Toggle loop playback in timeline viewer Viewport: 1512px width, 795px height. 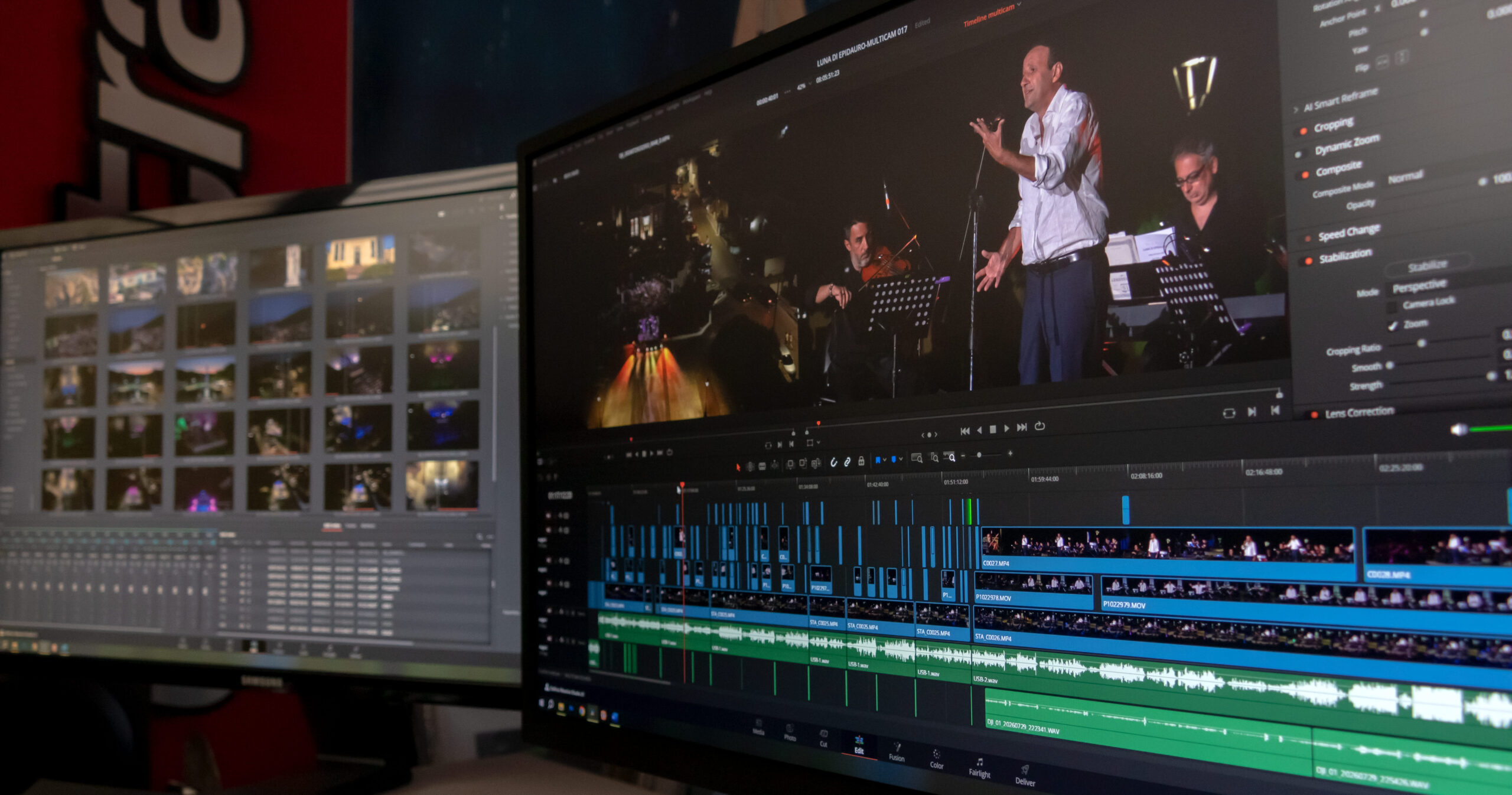[x=1040, y=426]
